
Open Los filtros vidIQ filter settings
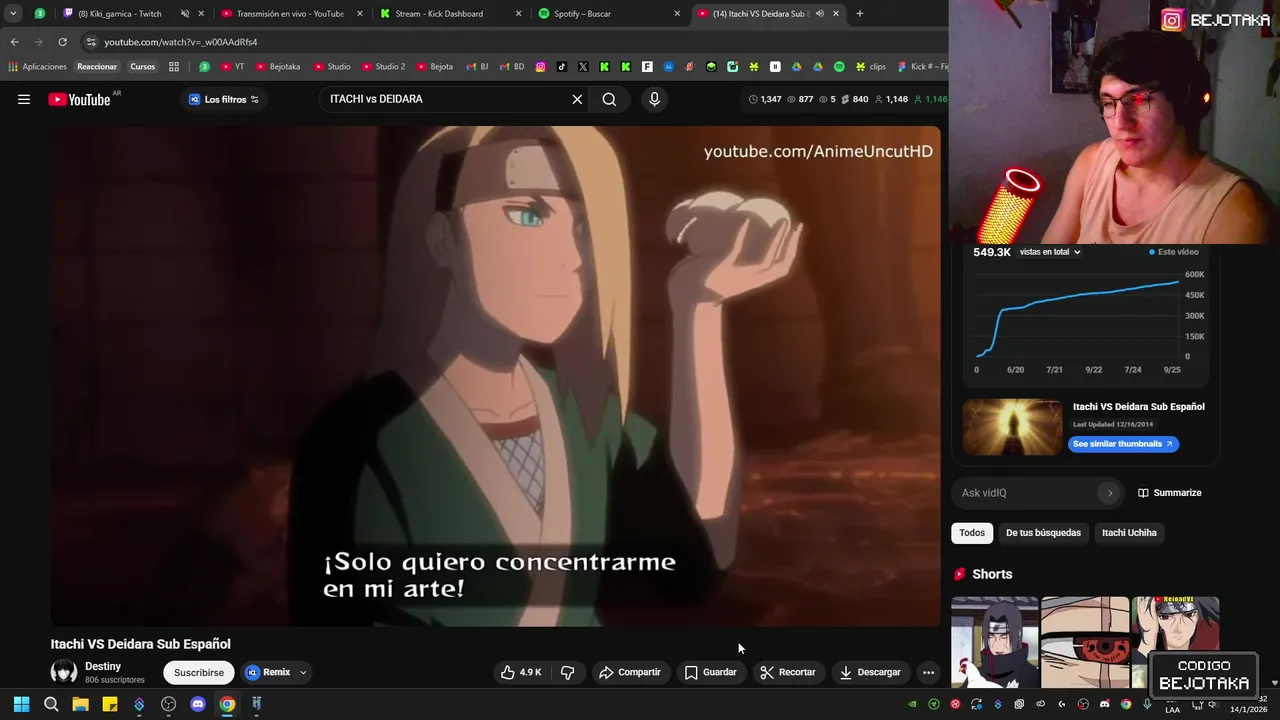coord(224,99)
